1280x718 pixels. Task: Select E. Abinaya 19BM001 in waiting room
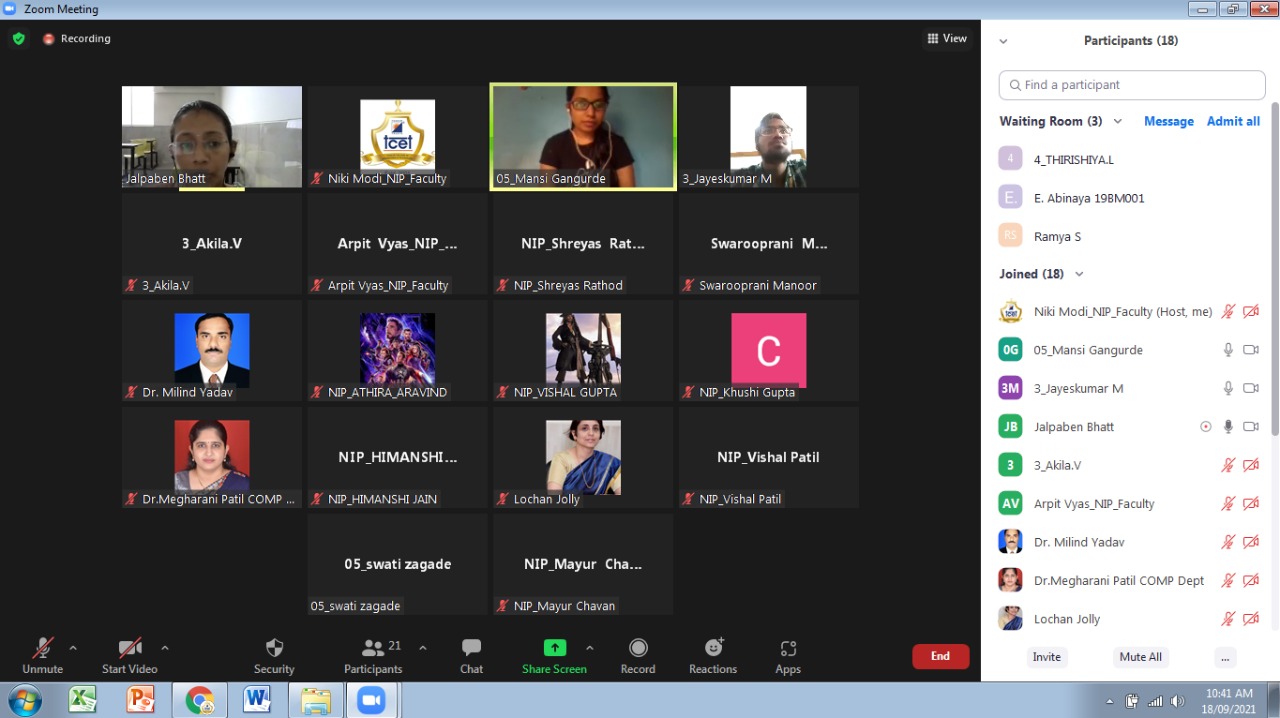(1132, 198)
